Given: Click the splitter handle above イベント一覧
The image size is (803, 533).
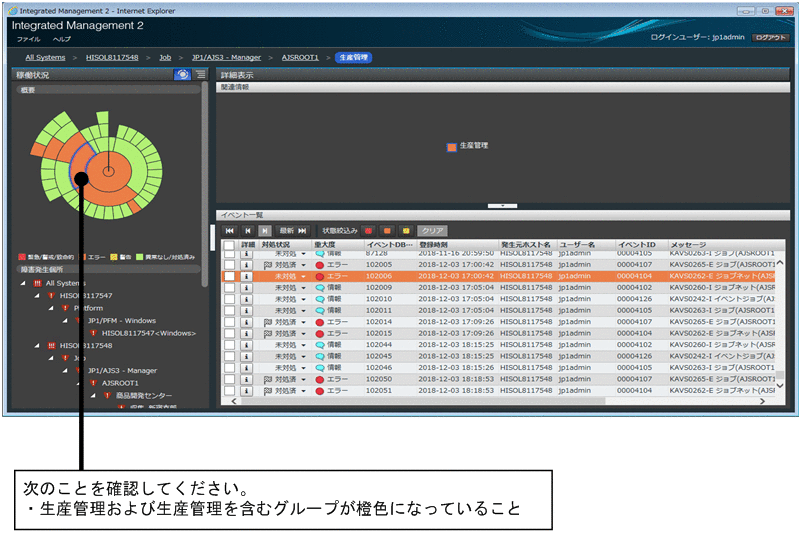Looking at the screenshot, I should point(502,206).
